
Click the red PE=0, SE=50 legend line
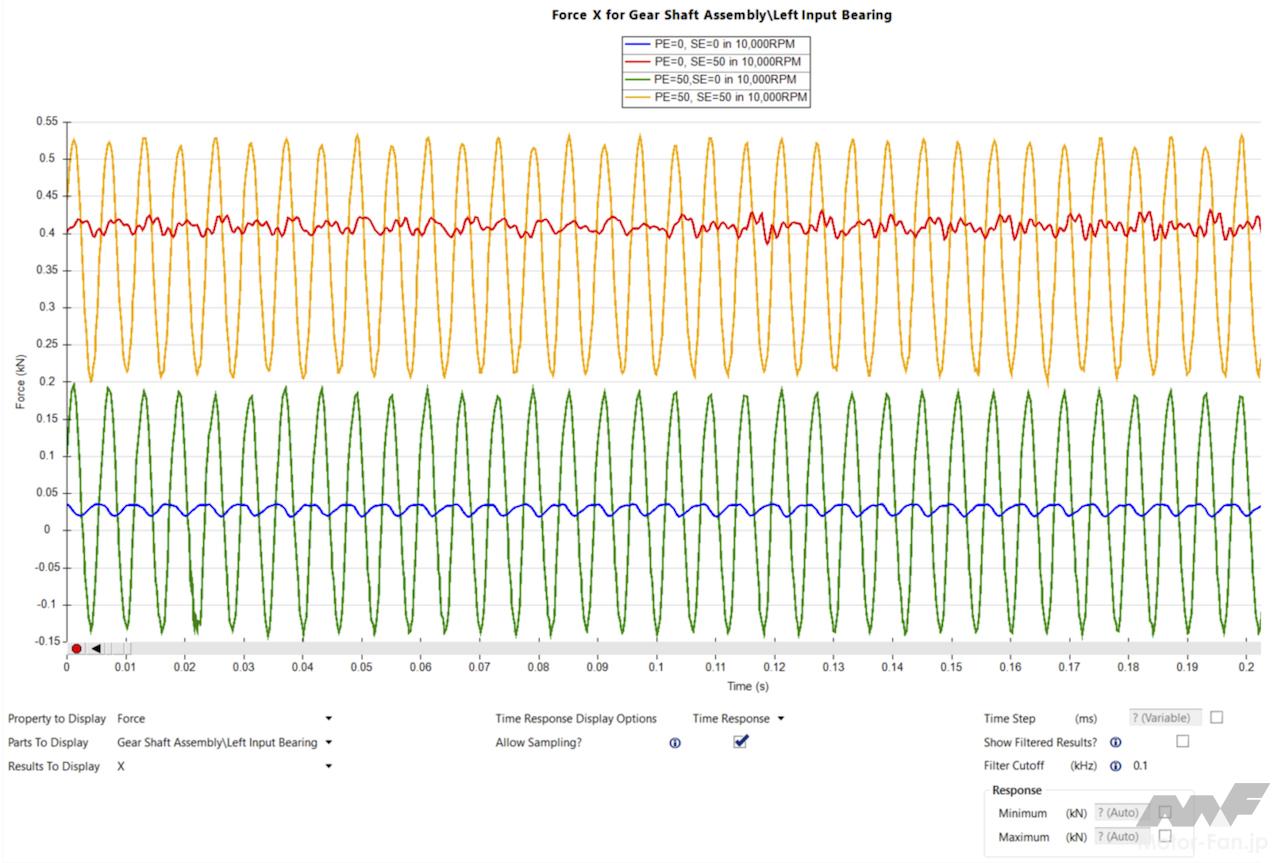tap(637, 62)
